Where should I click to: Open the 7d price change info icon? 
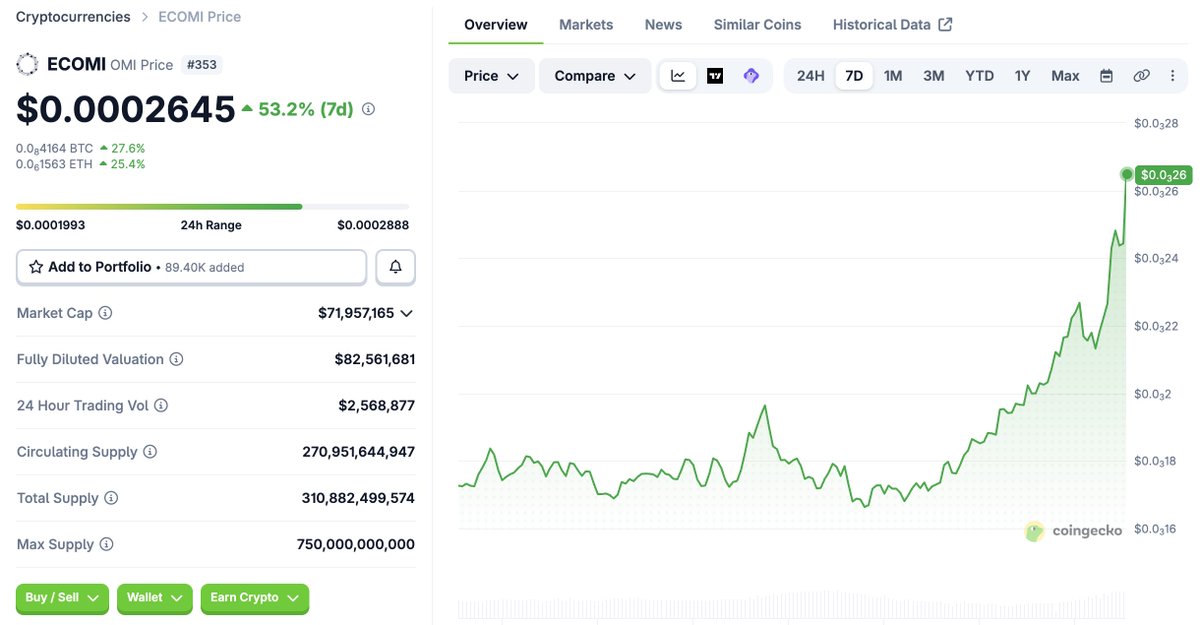[x=369, y=109]
